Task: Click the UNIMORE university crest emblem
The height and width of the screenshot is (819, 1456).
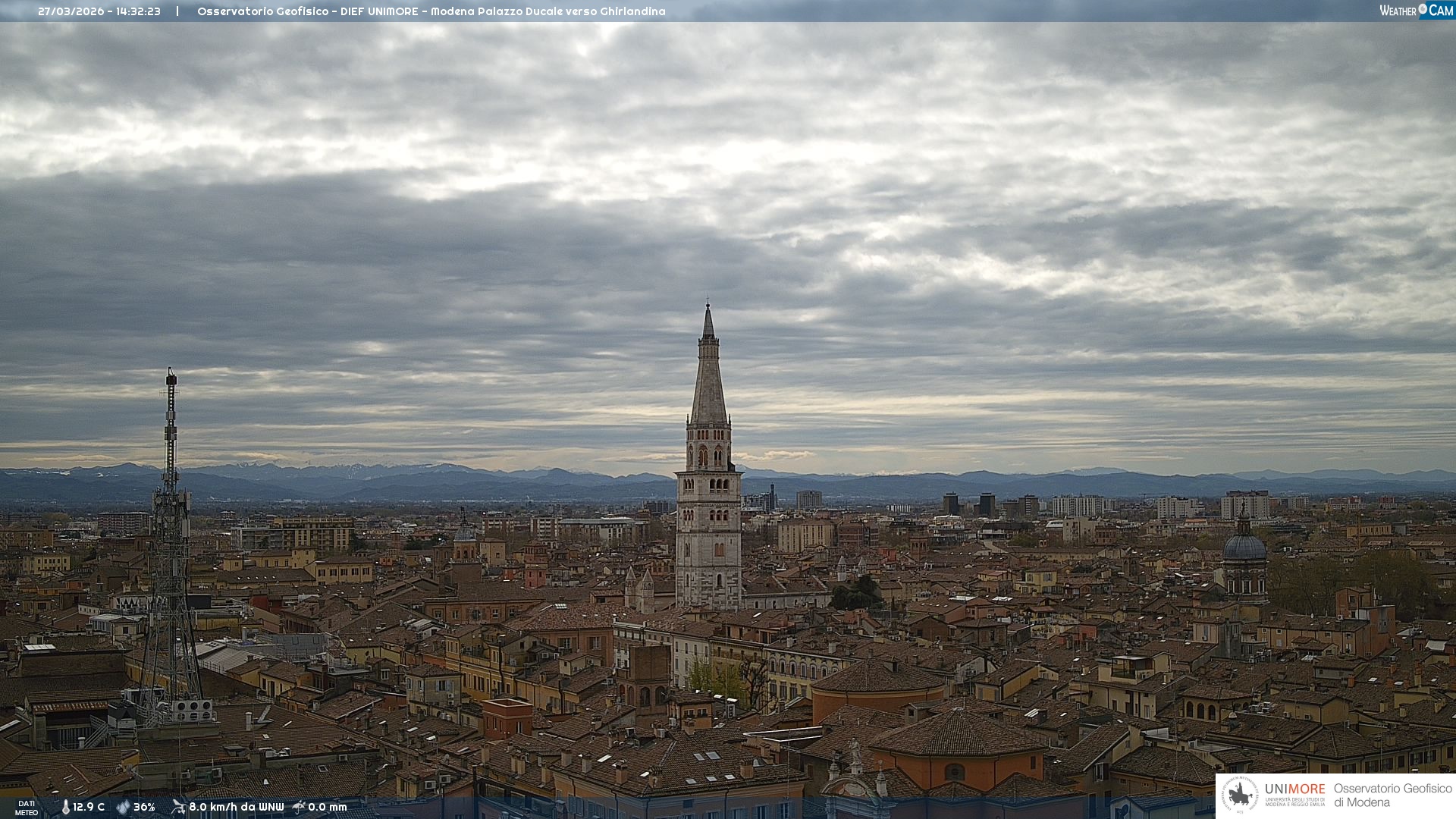Action: (x=1240, y=795)
